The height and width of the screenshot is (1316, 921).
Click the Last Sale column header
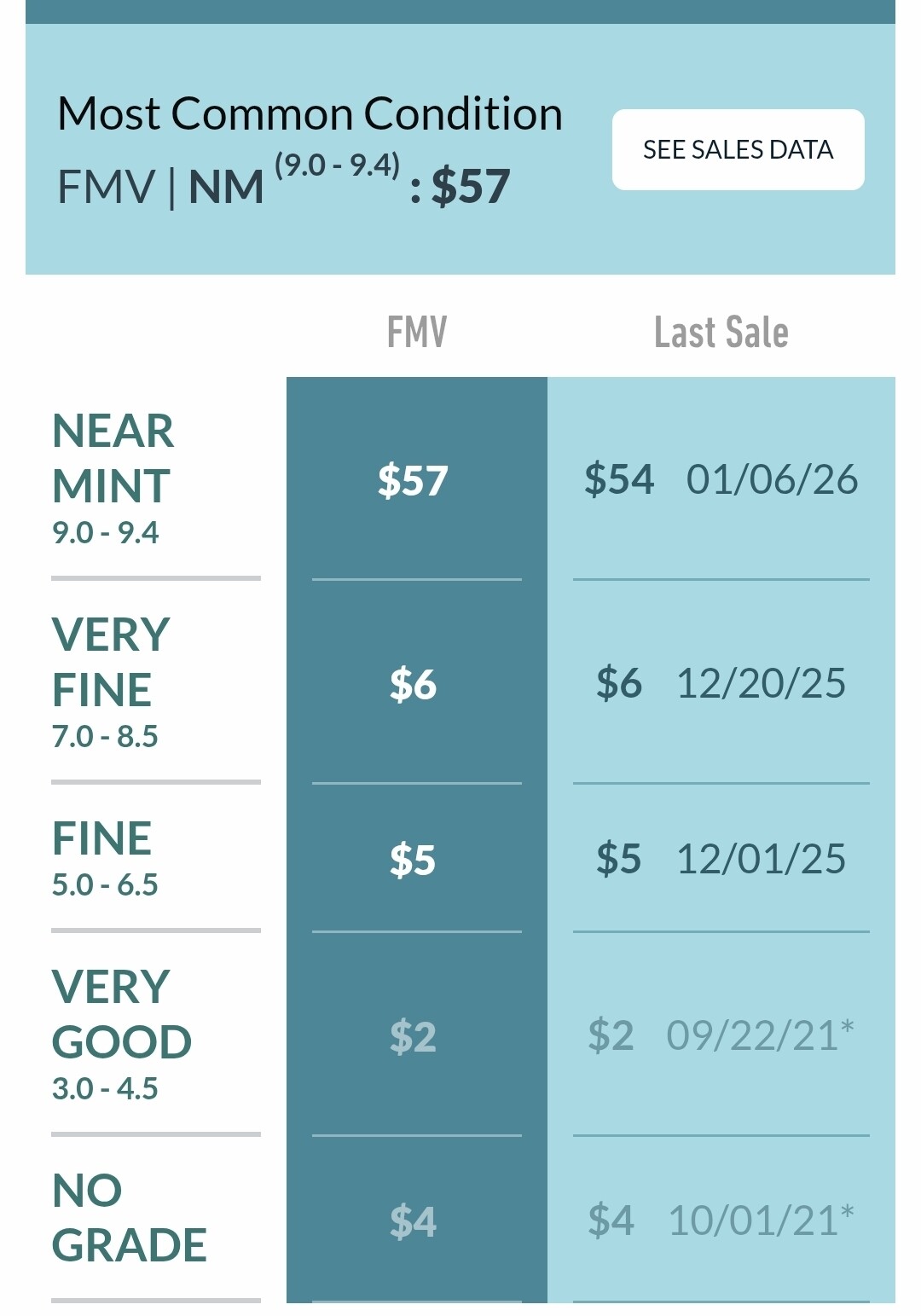[721, 332]
